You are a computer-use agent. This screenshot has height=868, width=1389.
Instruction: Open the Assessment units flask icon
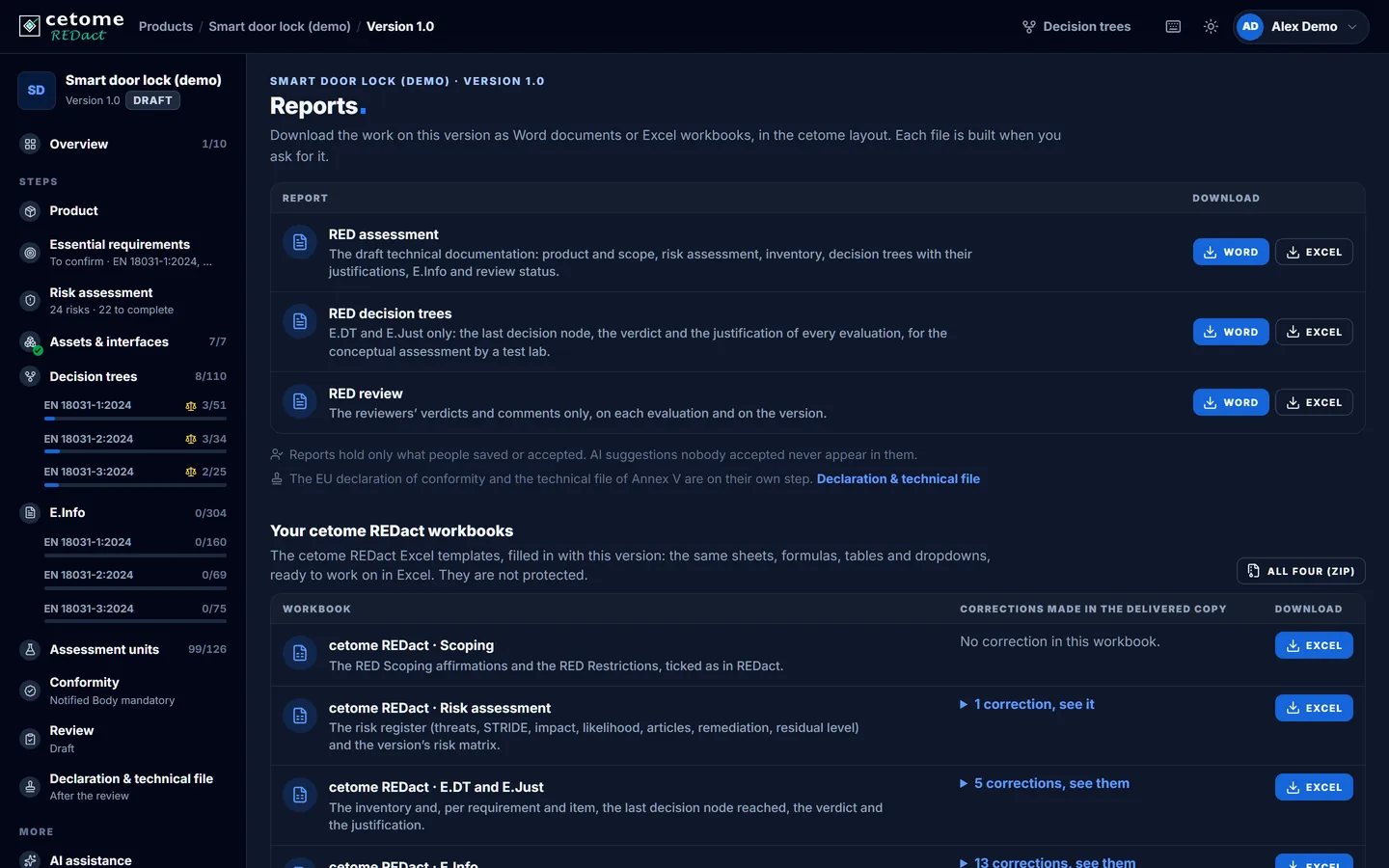[30, 650]
